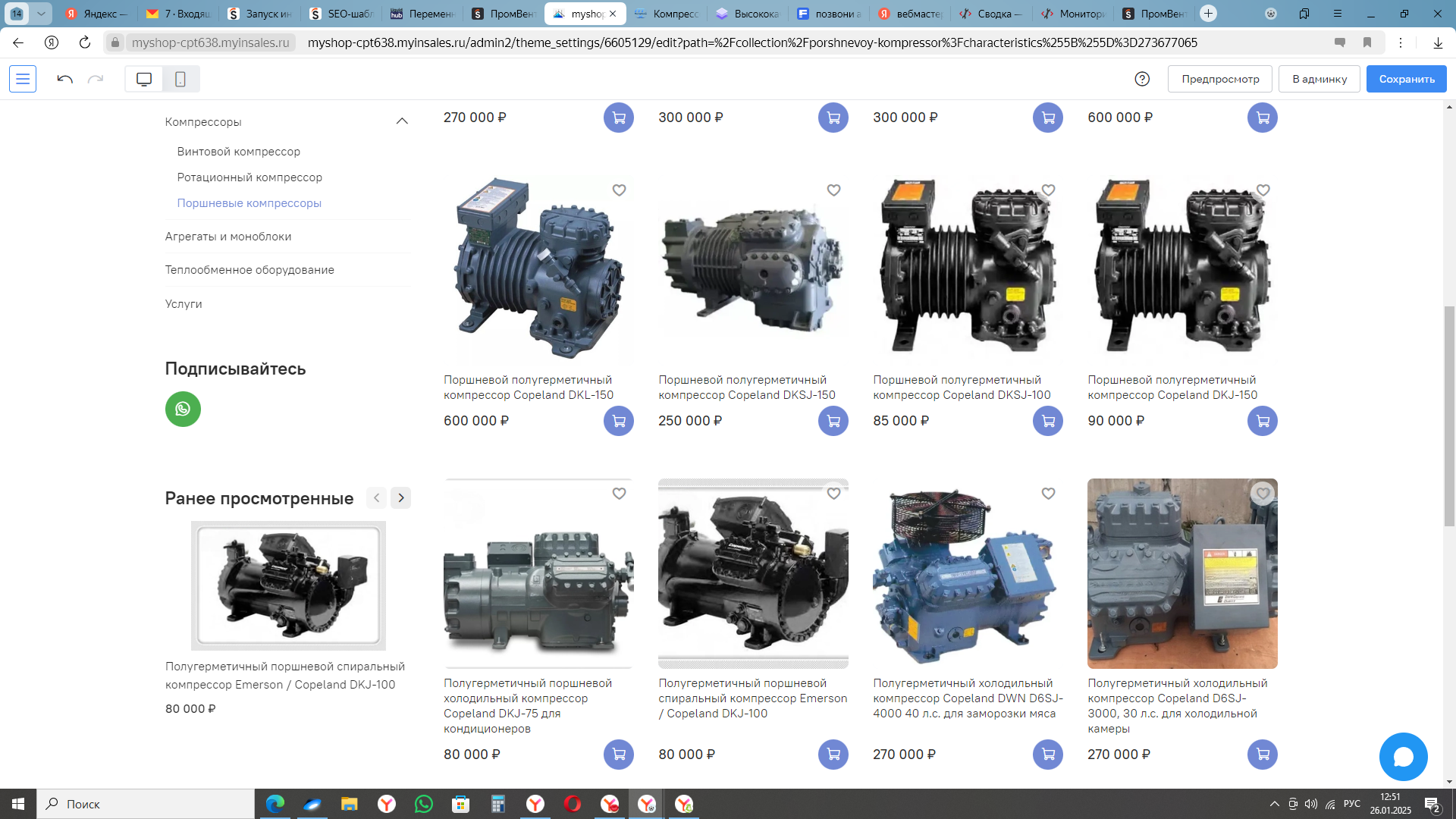Click the undo arrow in editor toolbar
The image size is (1456, 819).
point(64,79)
